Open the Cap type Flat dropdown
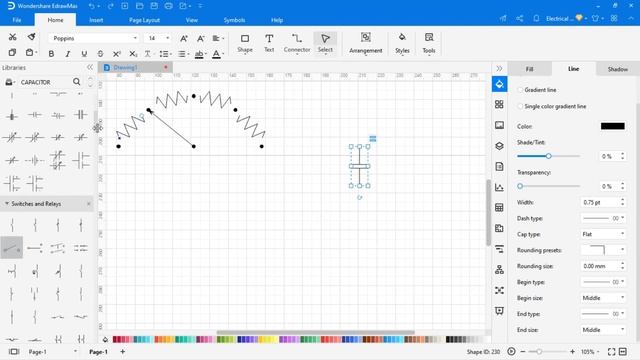Screen dimensions: 640x360 coord(603,234)
